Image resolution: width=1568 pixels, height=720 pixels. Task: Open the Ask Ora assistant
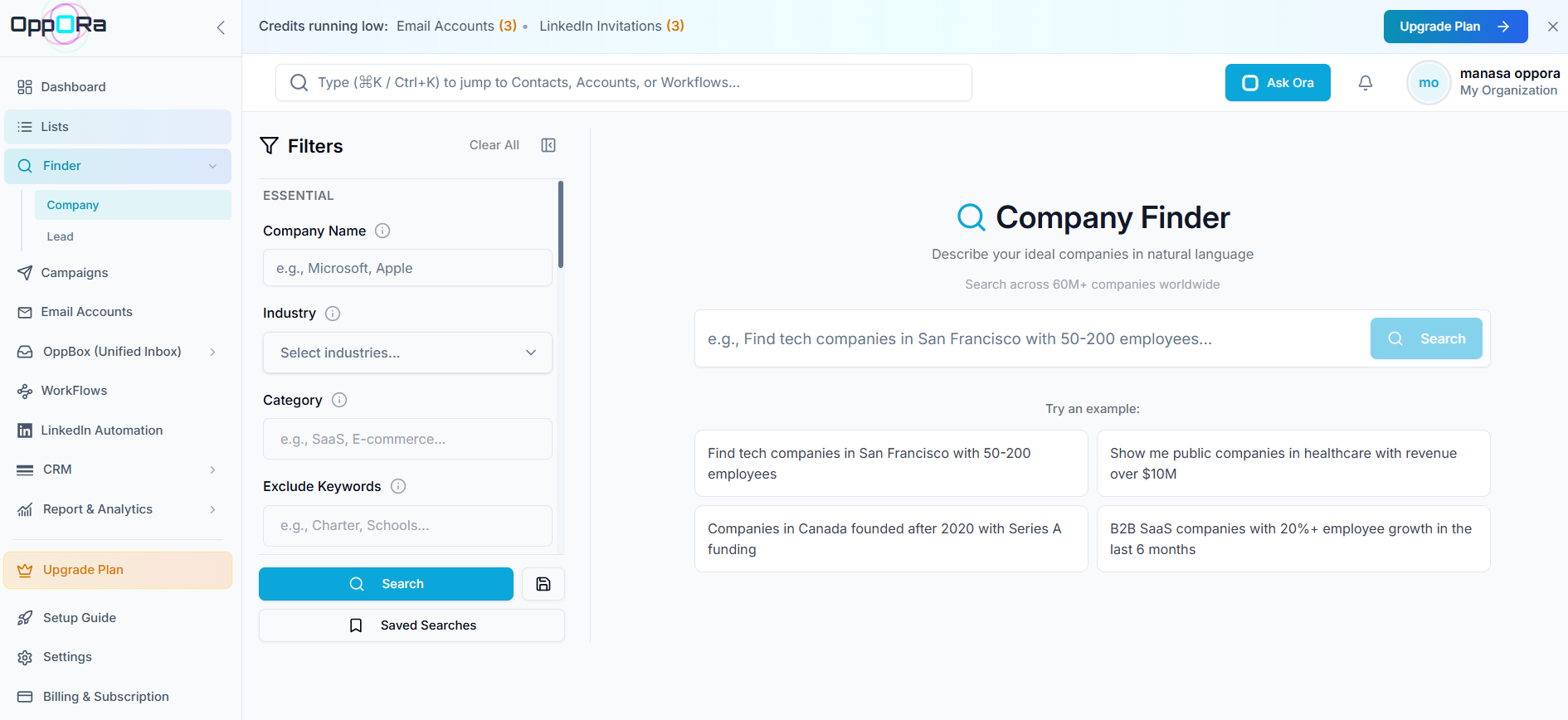[x=1278, y=83]
